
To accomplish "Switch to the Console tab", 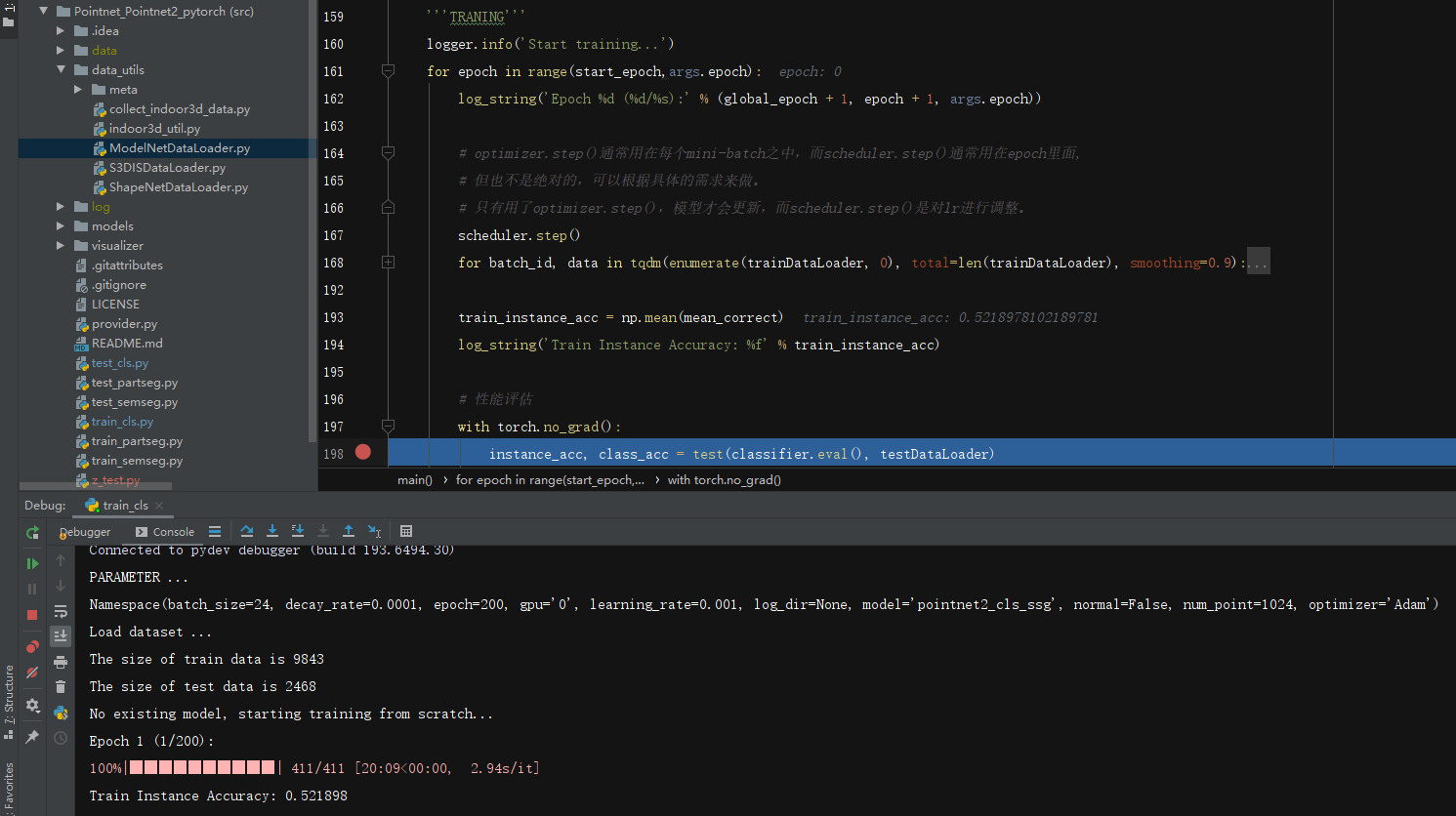I will coord(172,532).
